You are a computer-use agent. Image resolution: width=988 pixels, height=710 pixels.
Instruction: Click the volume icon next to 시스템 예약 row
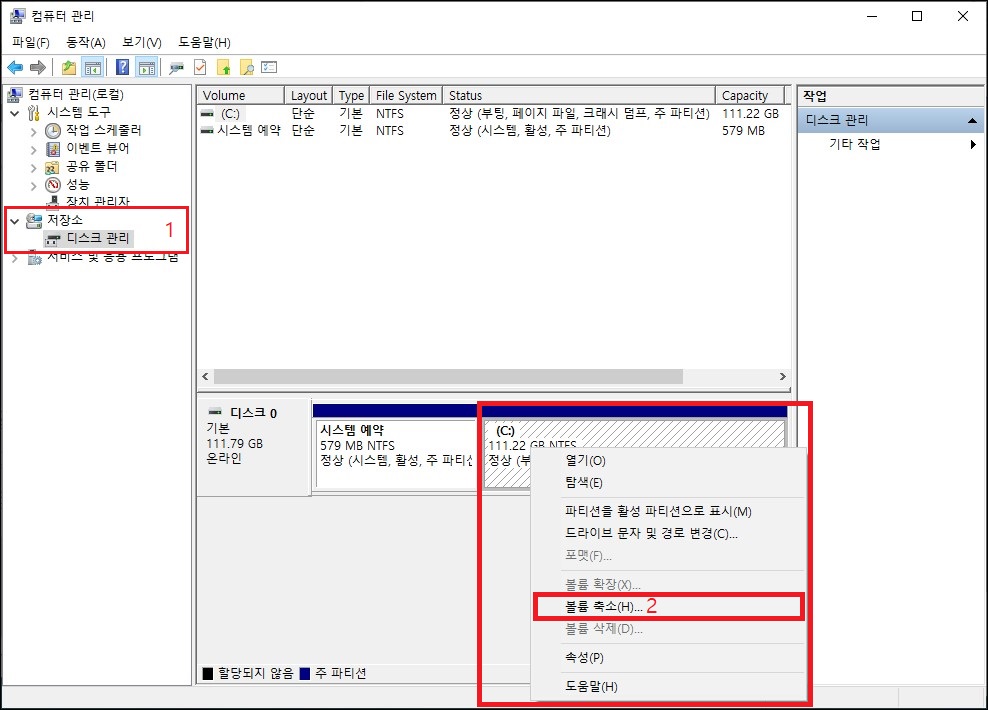click(207, 130)
